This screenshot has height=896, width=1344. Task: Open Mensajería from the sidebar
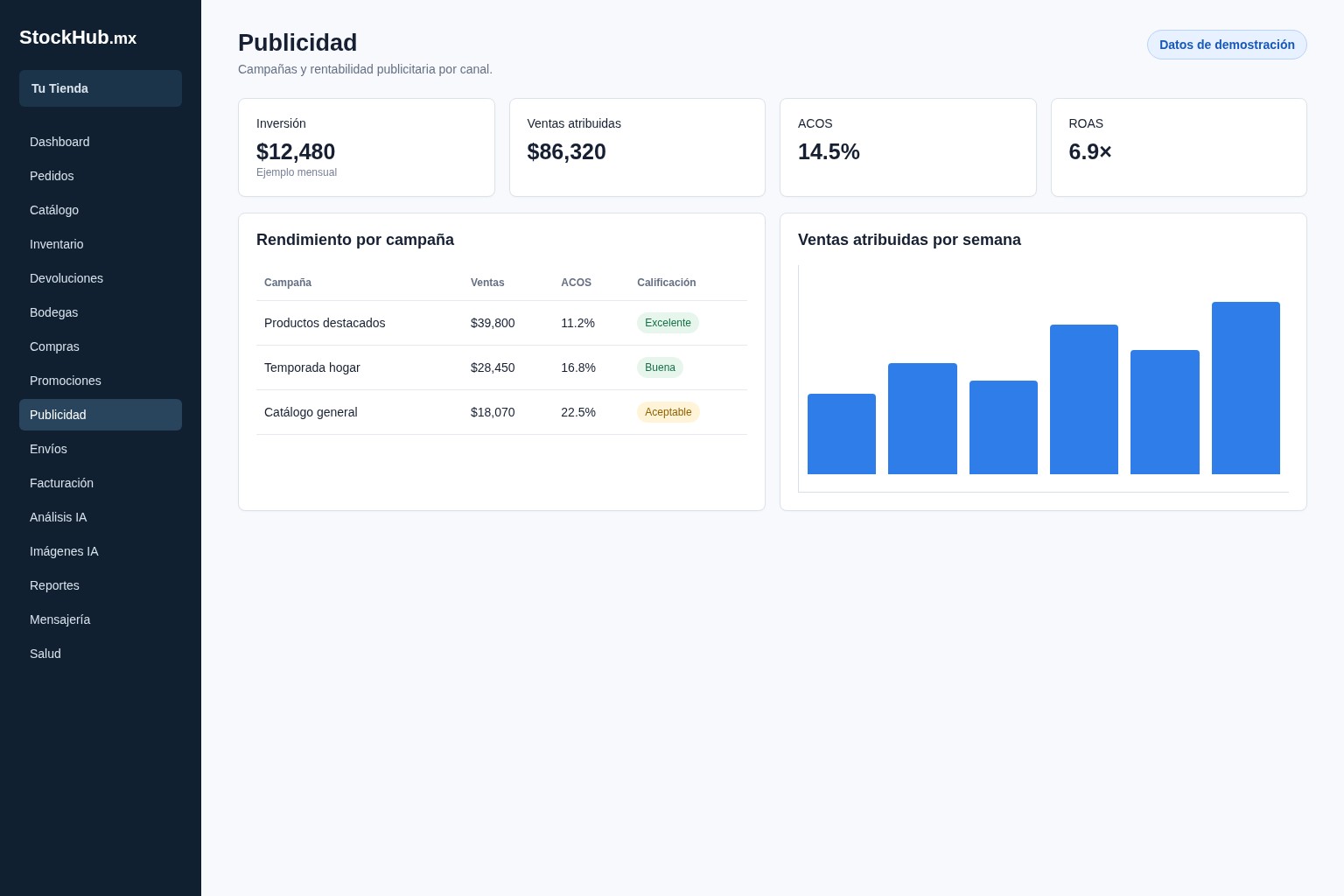(x=101, y=619)
